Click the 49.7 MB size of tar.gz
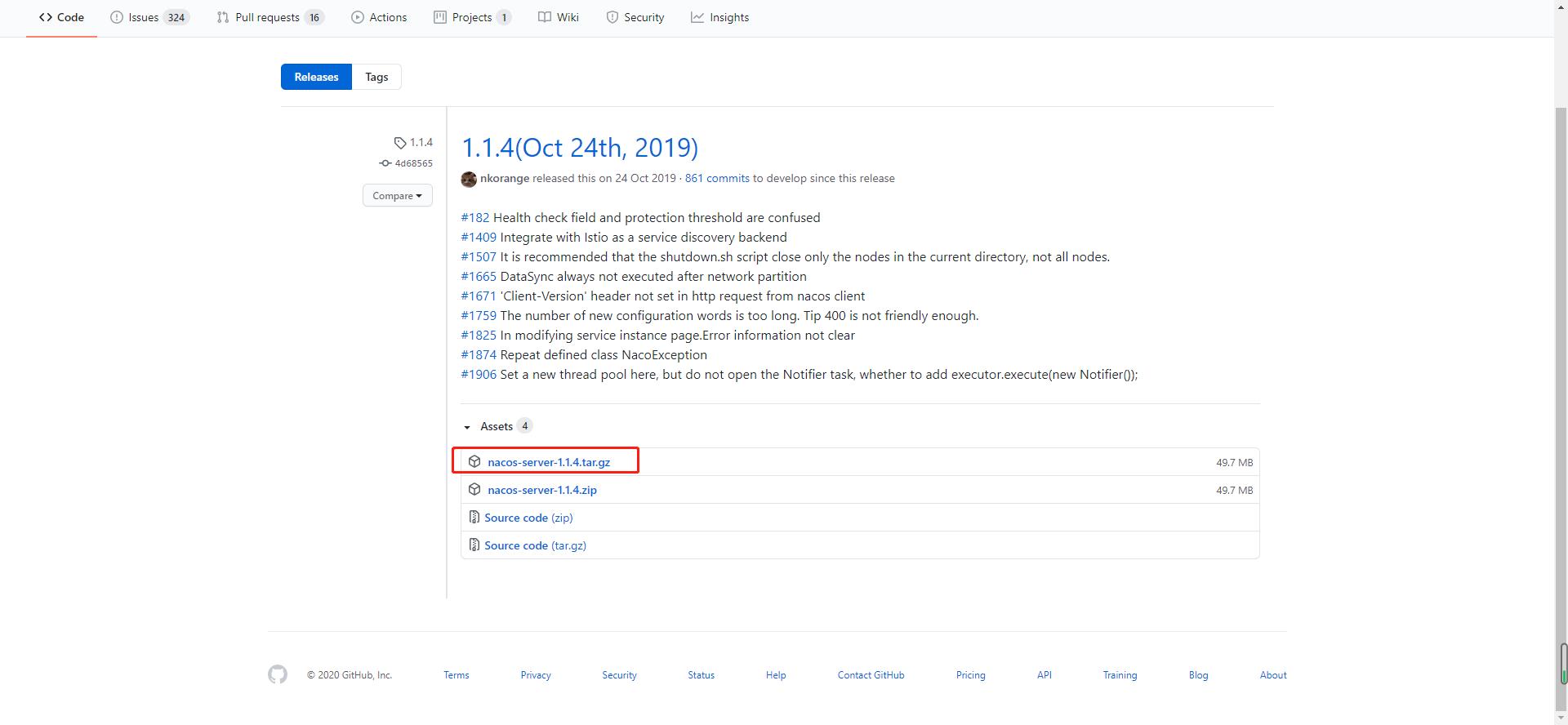This screenshot has height=725, width=1568. (x=1234, y=462)
